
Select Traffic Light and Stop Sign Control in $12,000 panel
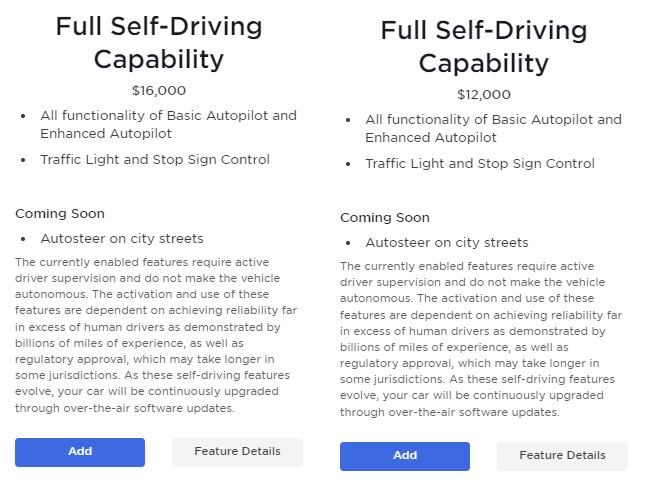click(x=480, y=163)
